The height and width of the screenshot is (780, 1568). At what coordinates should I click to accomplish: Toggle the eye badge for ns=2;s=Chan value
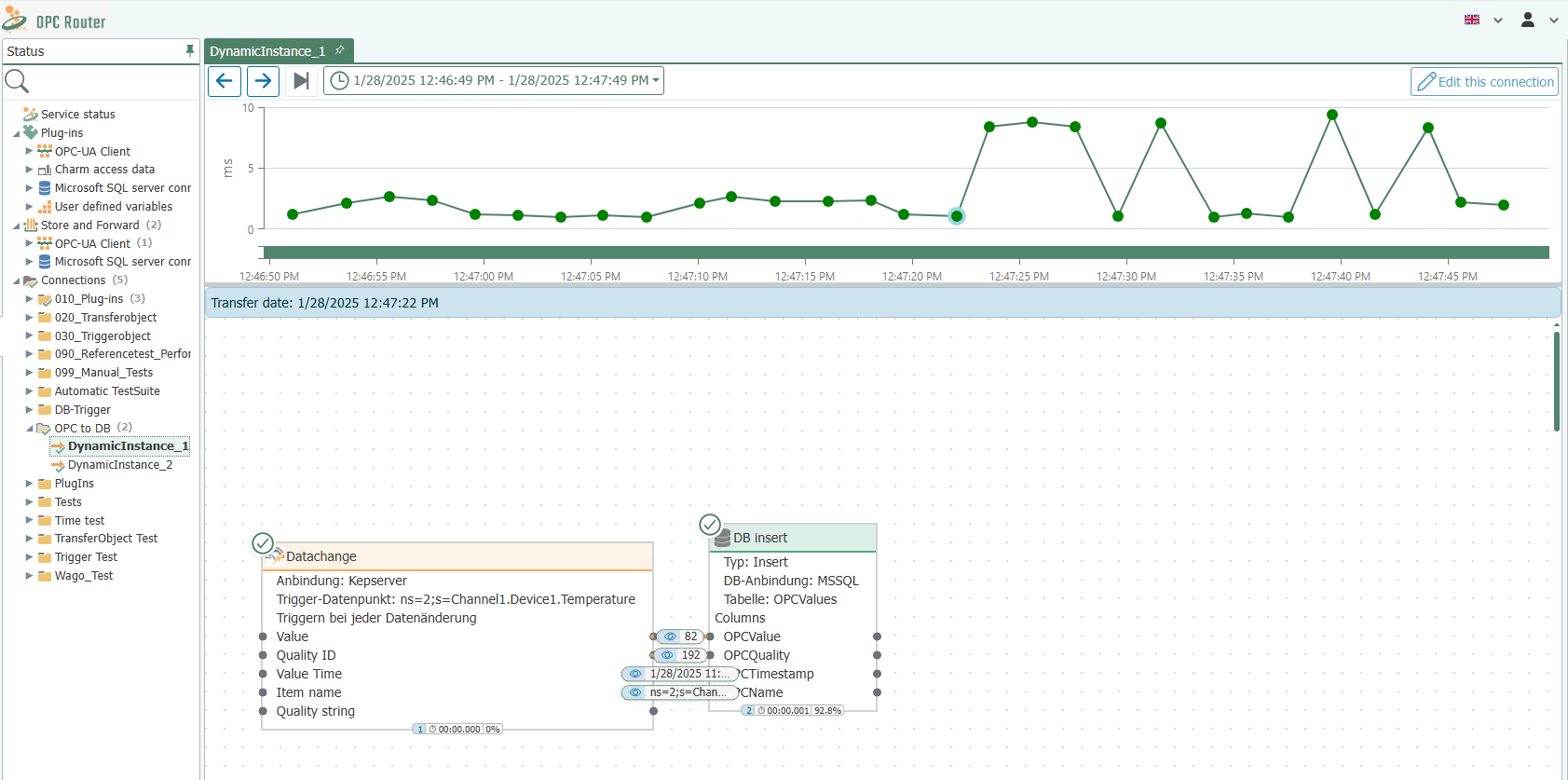click(x=680, y=692)
